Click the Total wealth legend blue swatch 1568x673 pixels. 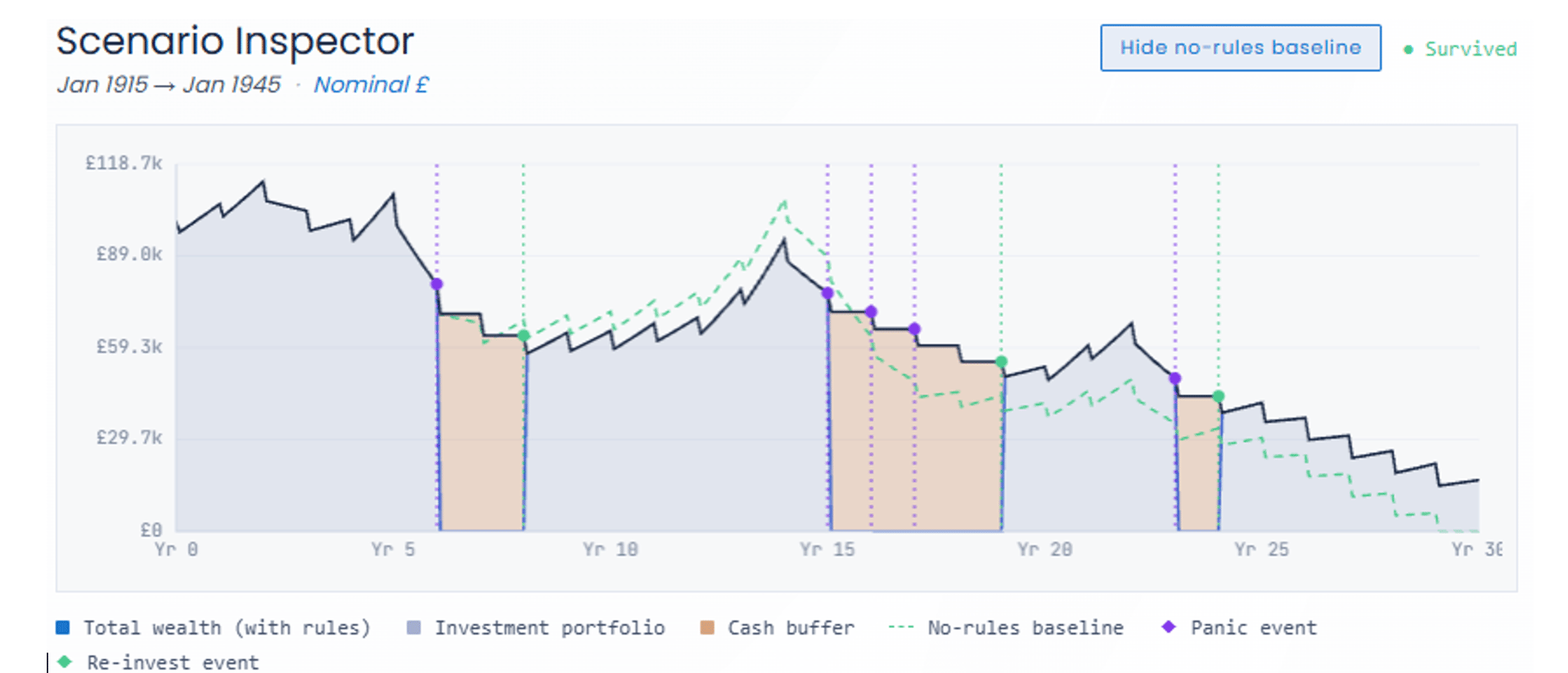click(x=62, y=627)
